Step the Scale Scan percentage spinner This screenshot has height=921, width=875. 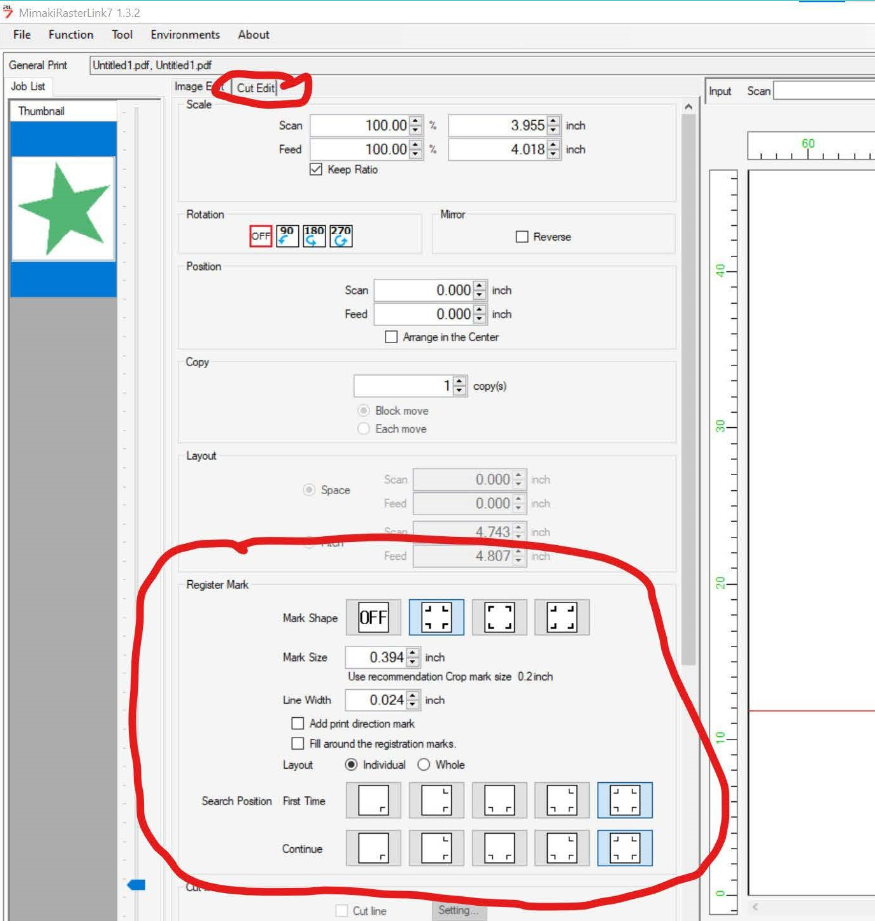pyautogui.click(x=416, y=125)
